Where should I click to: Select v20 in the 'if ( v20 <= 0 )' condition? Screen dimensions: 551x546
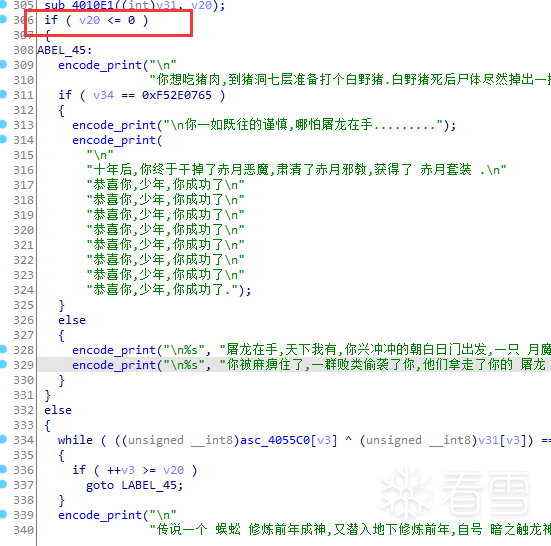(x=90, y=20)
